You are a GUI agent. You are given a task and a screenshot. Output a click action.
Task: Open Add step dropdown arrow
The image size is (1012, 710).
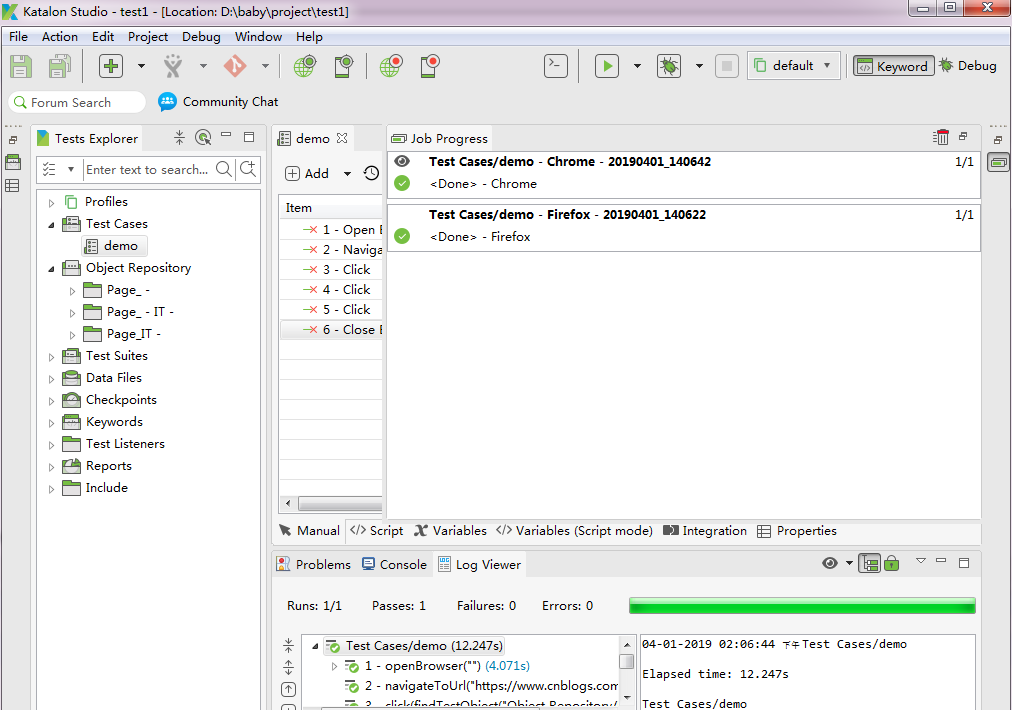[347, 174]
